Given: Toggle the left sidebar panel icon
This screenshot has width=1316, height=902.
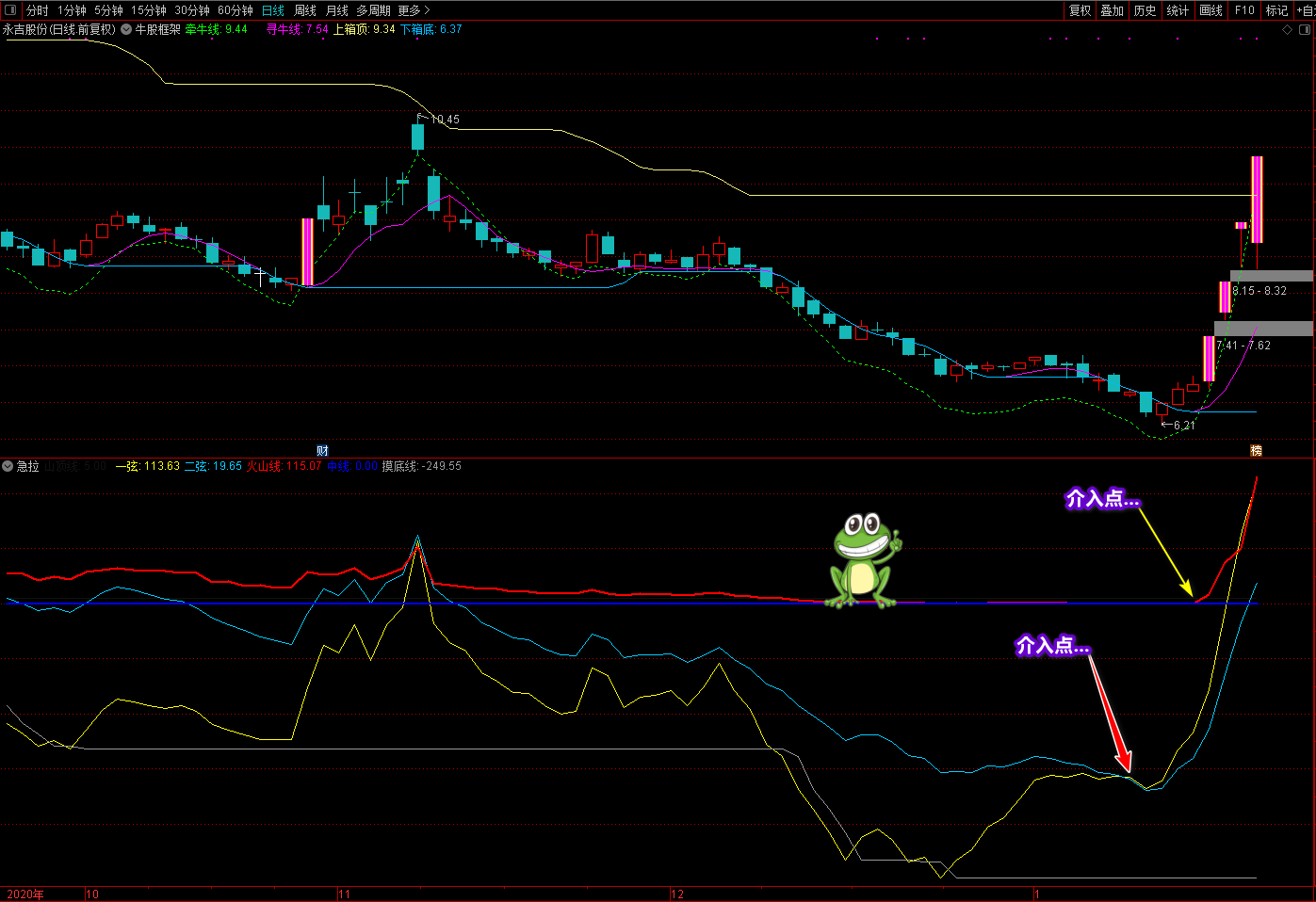Looking at the screenshot, I should pyautogui.click(x=11, y=10).
